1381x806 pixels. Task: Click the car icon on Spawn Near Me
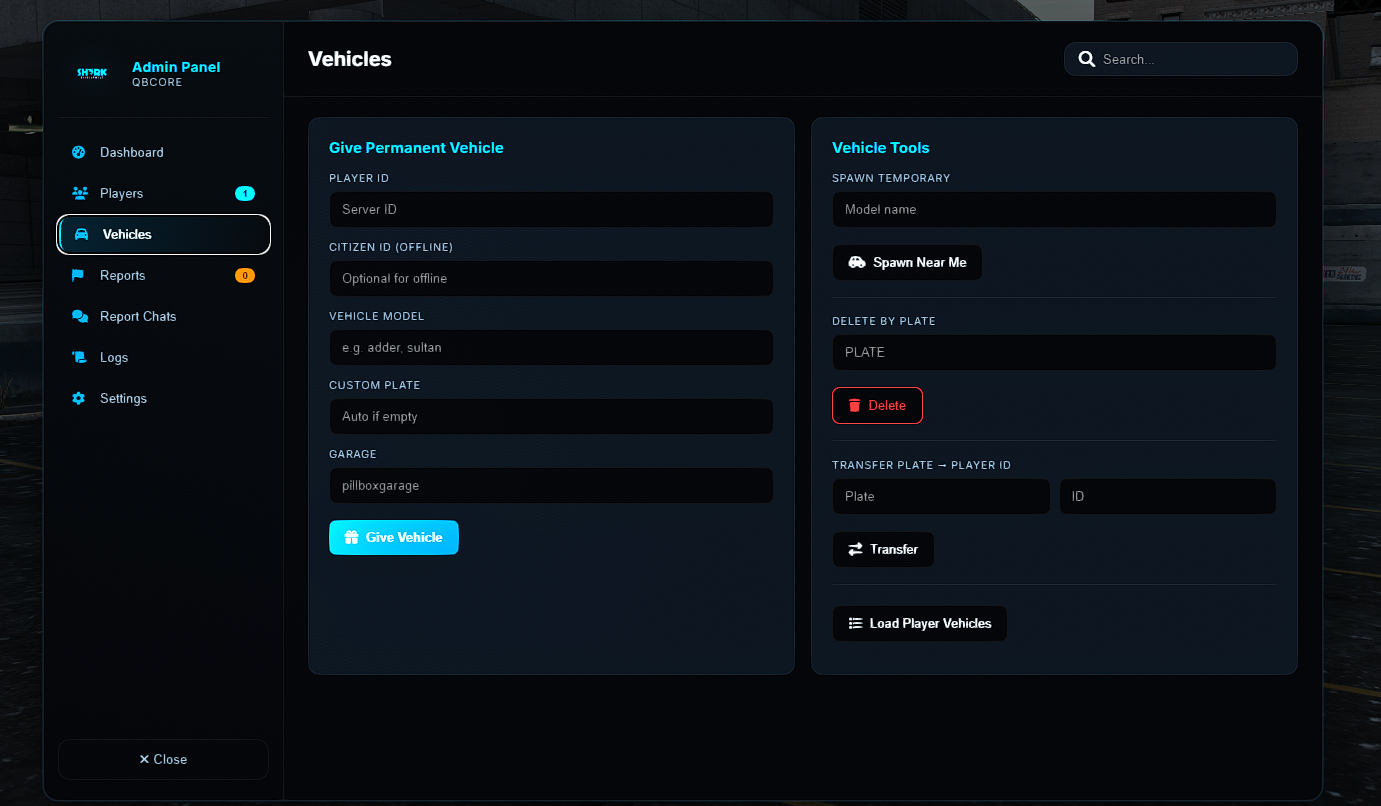click(x=857, y=262)
